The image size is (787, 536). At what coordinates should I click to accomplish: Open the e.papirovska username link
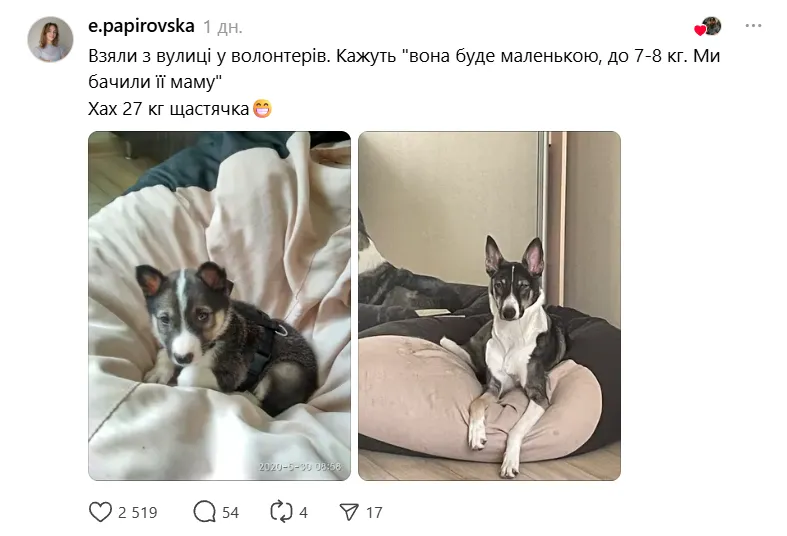[x=141, y=27]
